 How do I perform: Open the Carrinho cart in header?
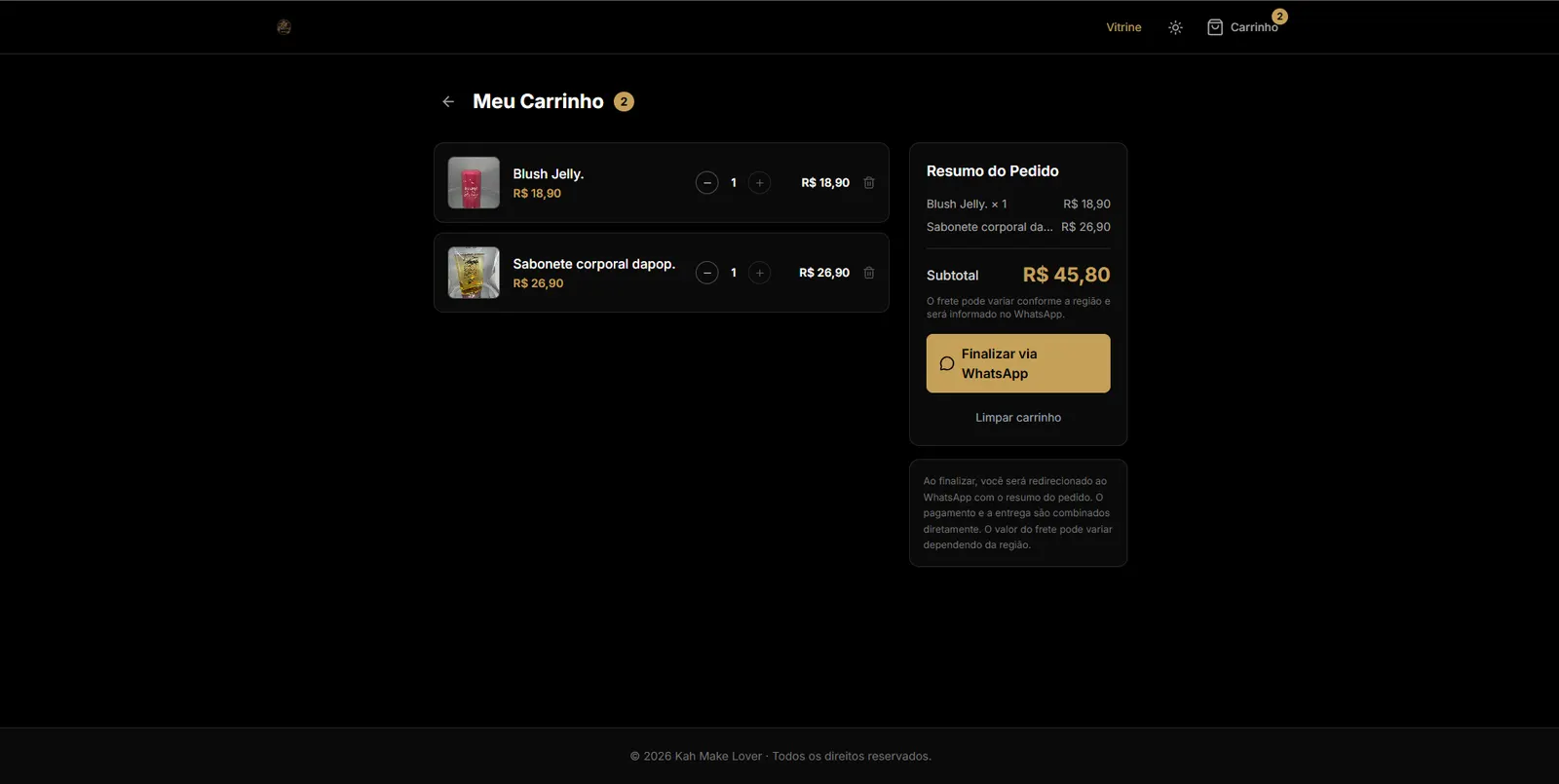[1242, 27]
